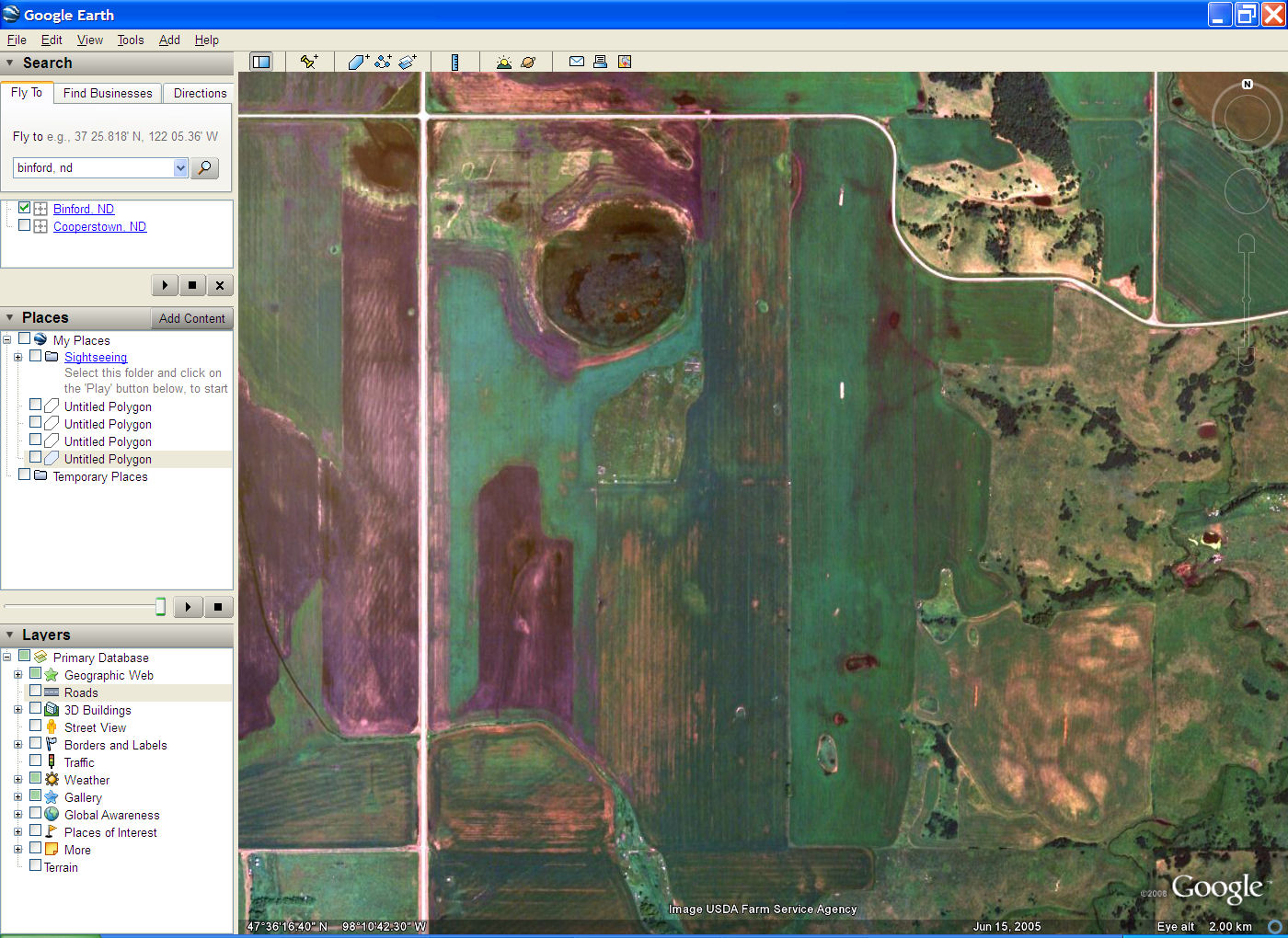1288x938 pixels.
Task: Check the Sightseeing folder checkbox
Action: coord(36,356)
